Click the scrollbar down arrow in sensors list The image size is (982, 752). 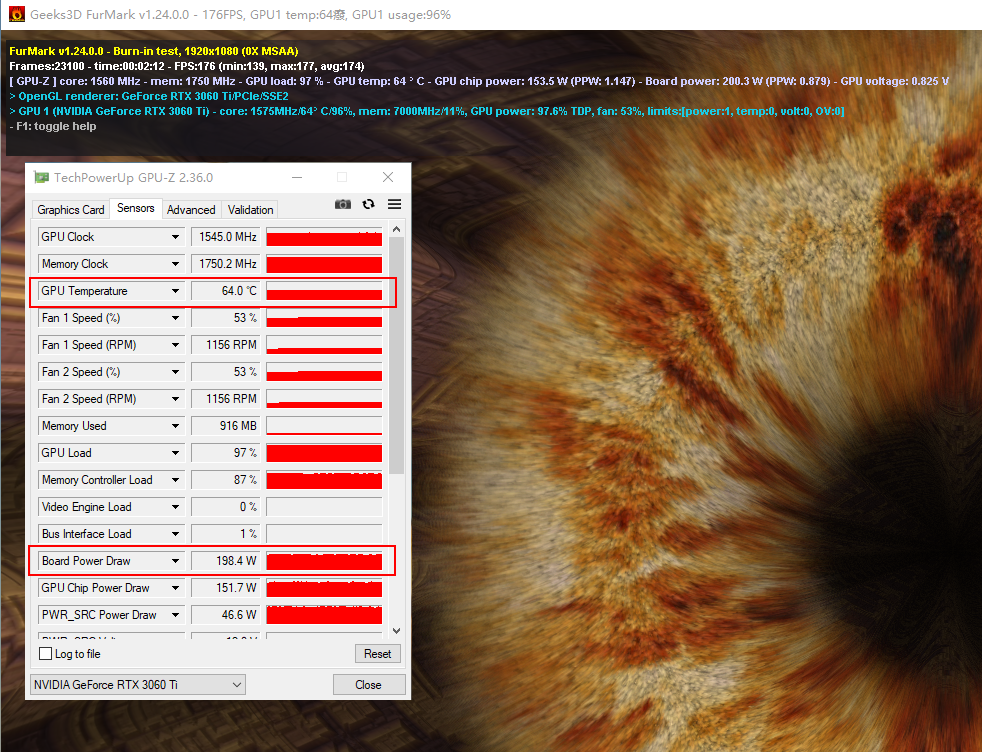click(396, 631)
